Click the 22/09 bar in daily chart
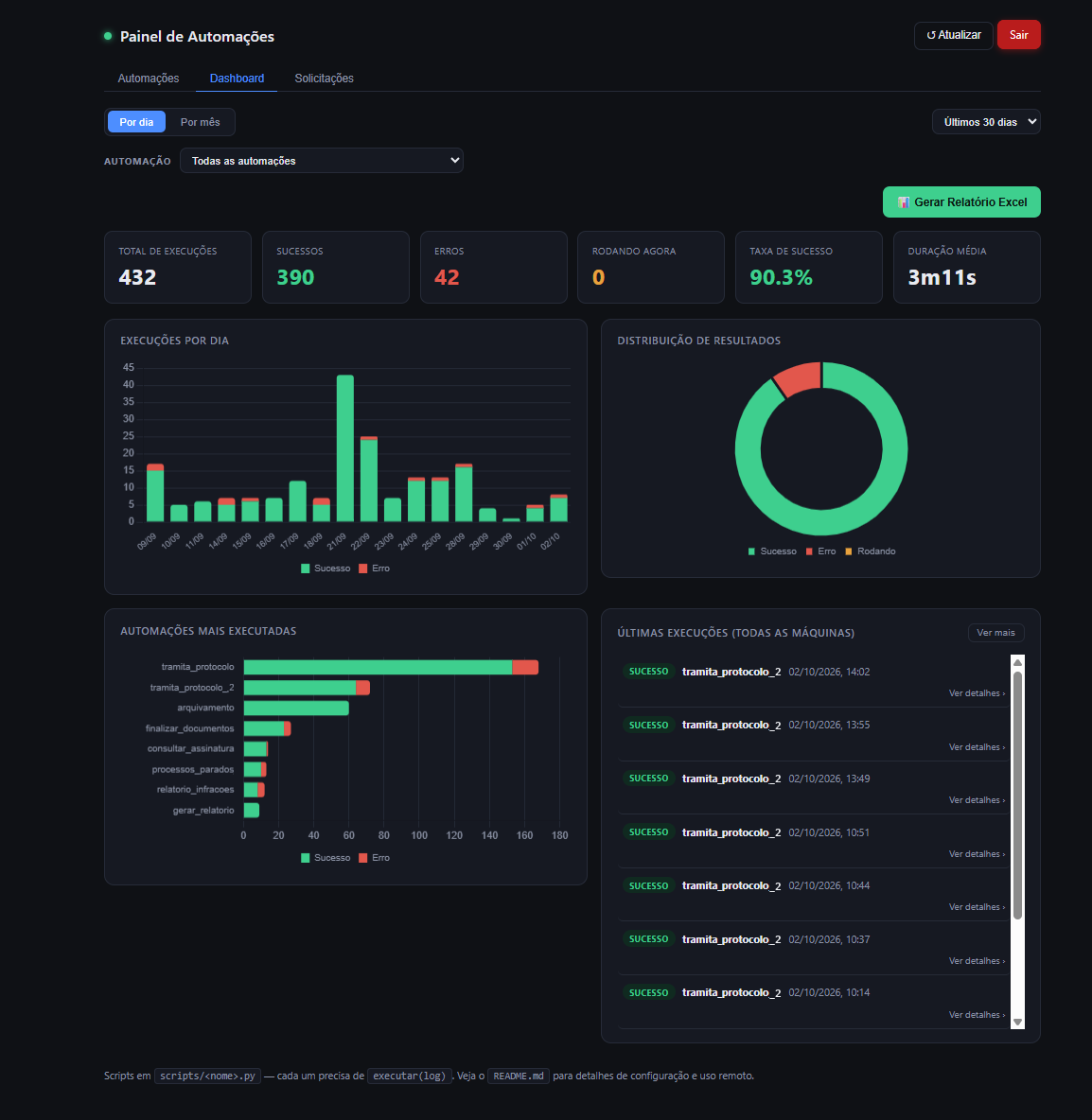Viewport: 1092px width, 1120px height. point(369,480)
